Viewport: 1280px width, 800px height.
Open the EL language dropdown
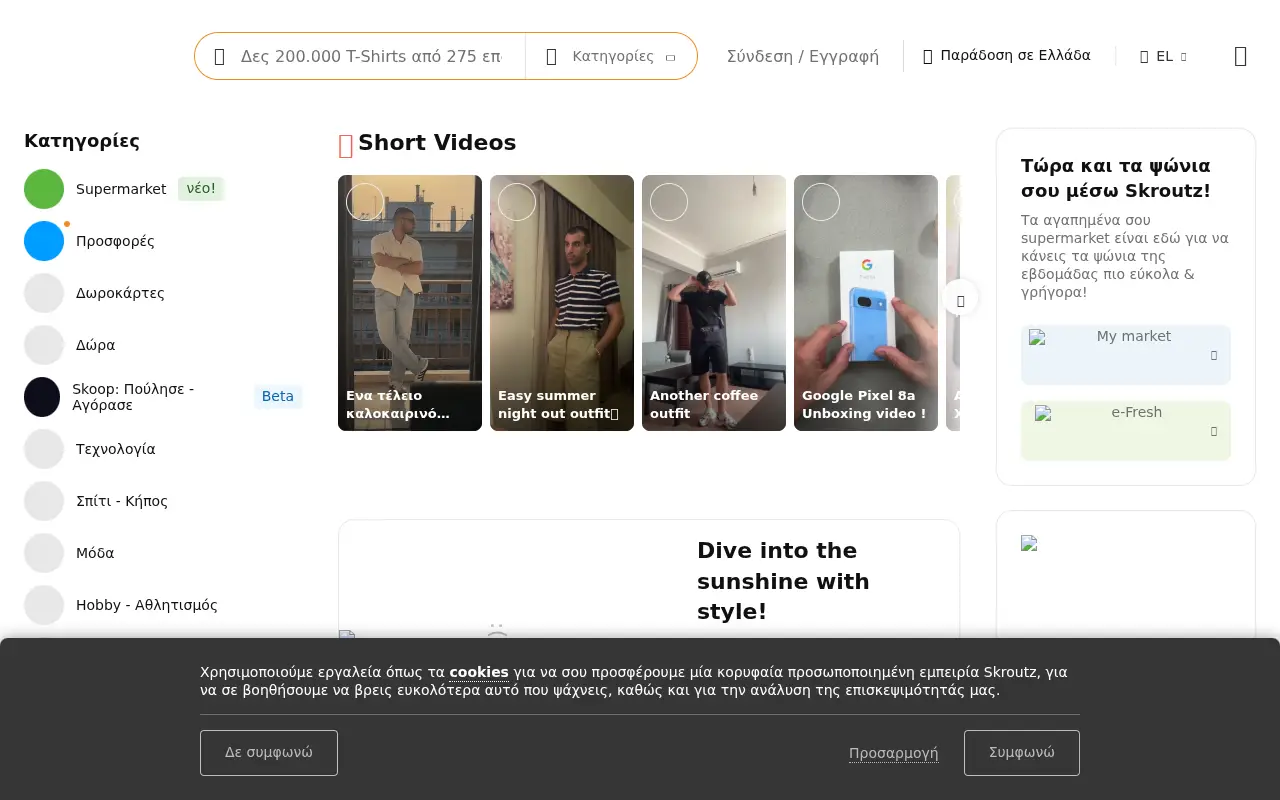click(x=1163, y=56)
